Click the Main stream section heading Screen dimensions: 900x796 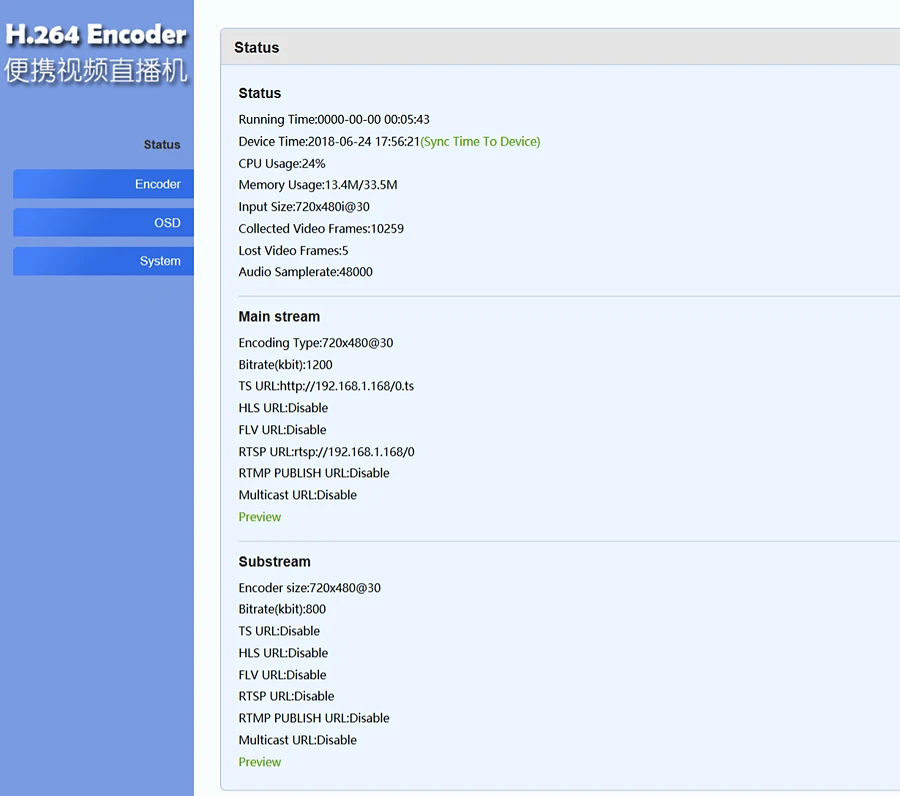(278, 316)
